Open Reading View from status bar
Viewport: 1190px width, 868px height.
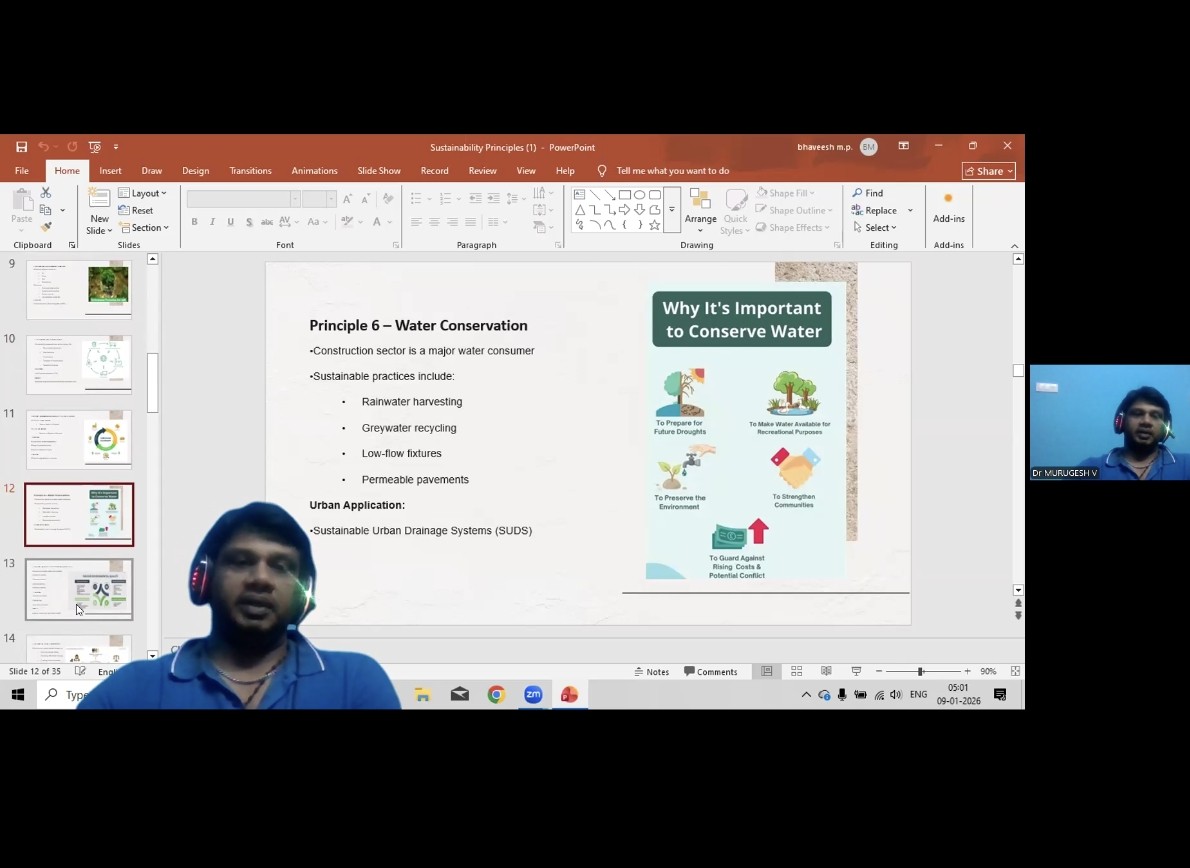826,671
